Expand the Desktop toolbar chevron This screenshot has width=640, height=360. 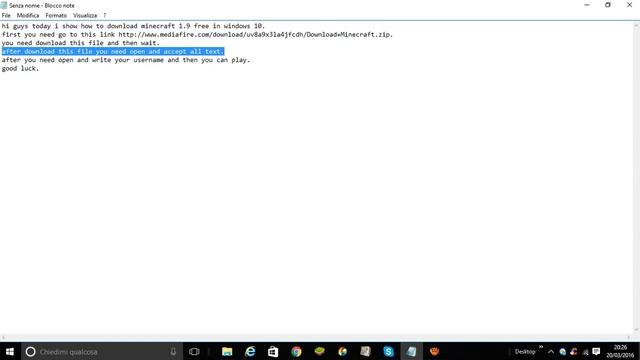[541, 347]
